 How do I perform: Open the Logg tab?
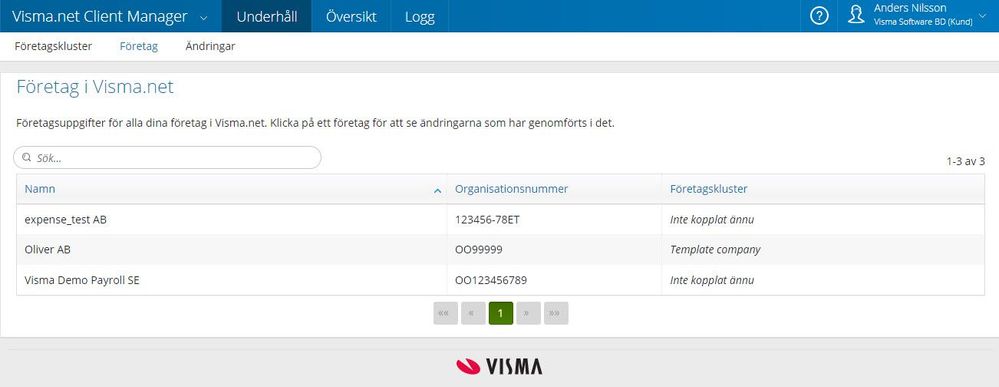coord(420,16)
